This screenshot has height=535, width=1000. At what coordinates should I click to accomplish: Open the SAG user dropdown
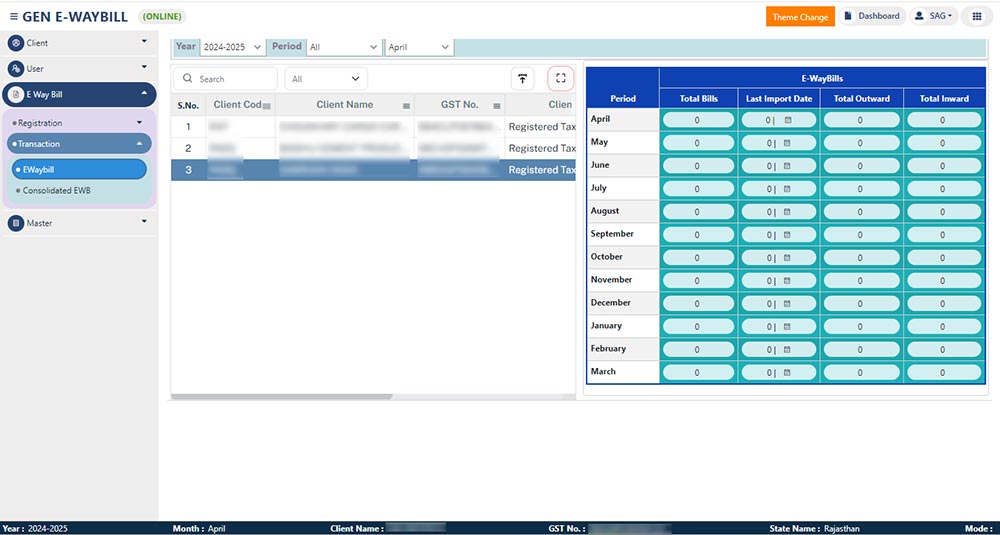click(x=933, y=17)
